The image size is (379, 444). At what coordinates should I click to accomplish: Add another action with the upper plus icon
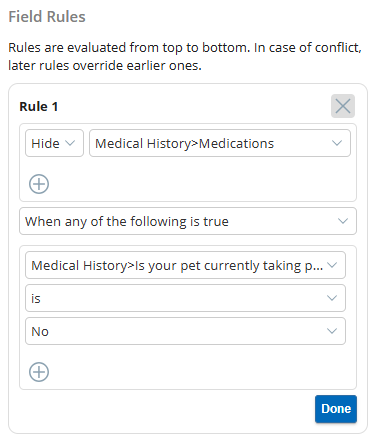pyautogui.click(x=39, y=184)
